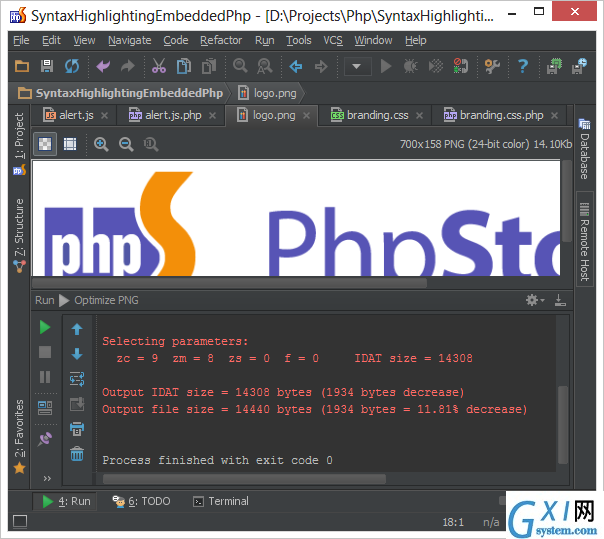This screenshot has width=604, height=539.
Task: Open the Tools menu
Action: [x=299, y=40]
